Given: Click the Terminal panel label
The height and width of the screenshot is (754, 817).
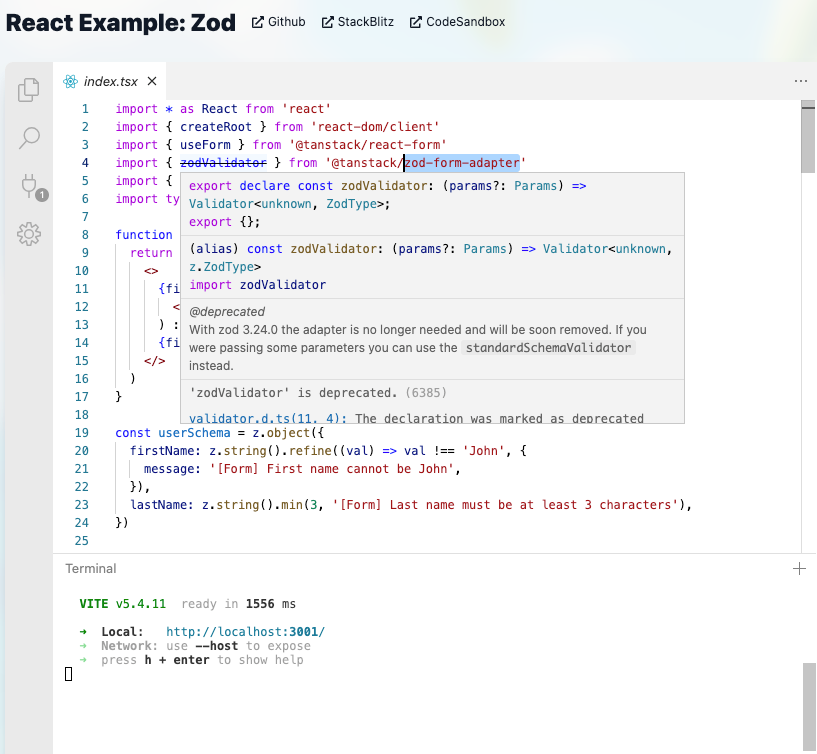Looking at the screenshot, I should (x=90, y=567).
